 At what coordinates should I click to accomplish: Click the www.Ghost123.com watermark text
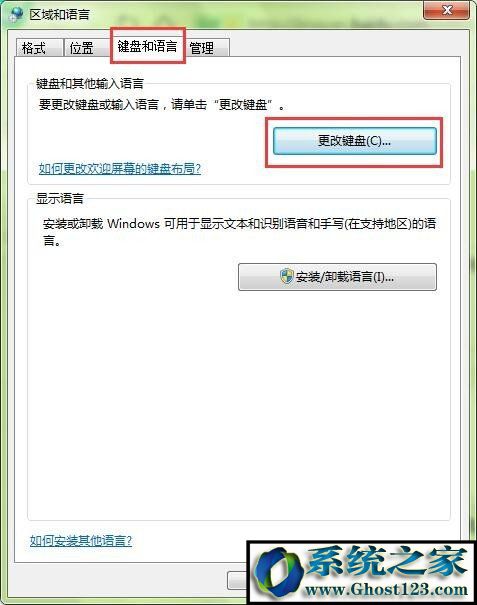pos(386,589)
